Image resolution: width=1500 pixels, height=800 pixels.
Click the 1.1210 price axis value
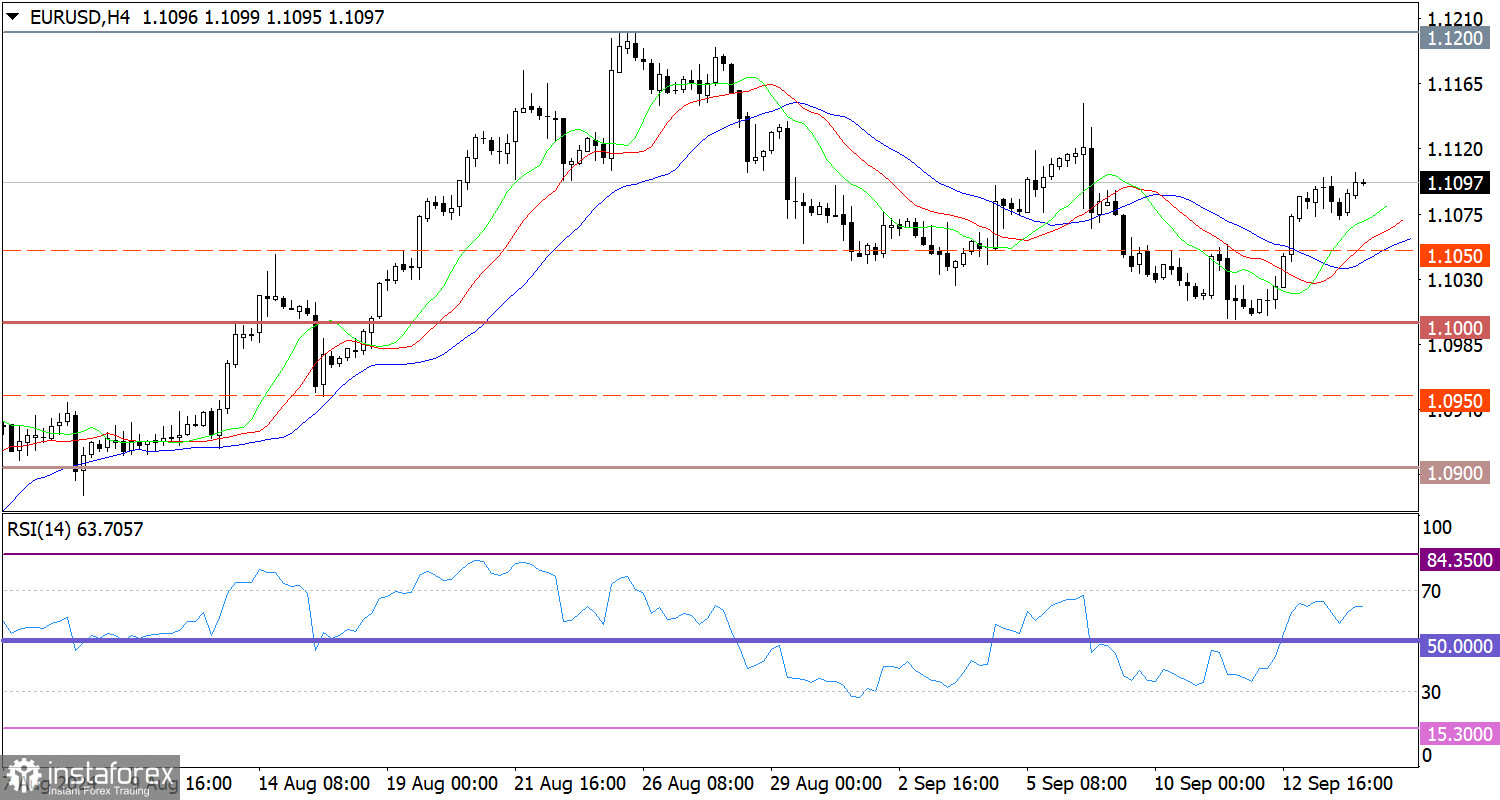pyautogui.click(x=1455, y=19)
